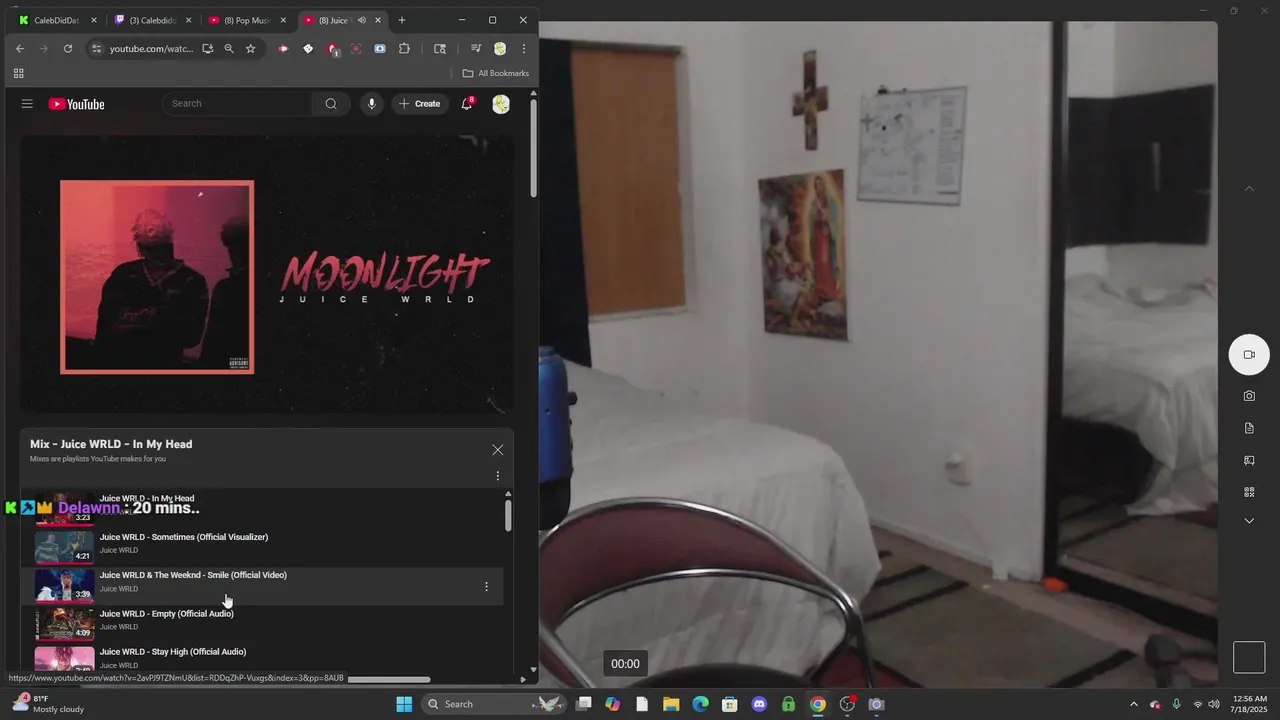Open the Chrome tab-search / lens icon
Screen dimensions: 1280x720
(x=440, y=48)
